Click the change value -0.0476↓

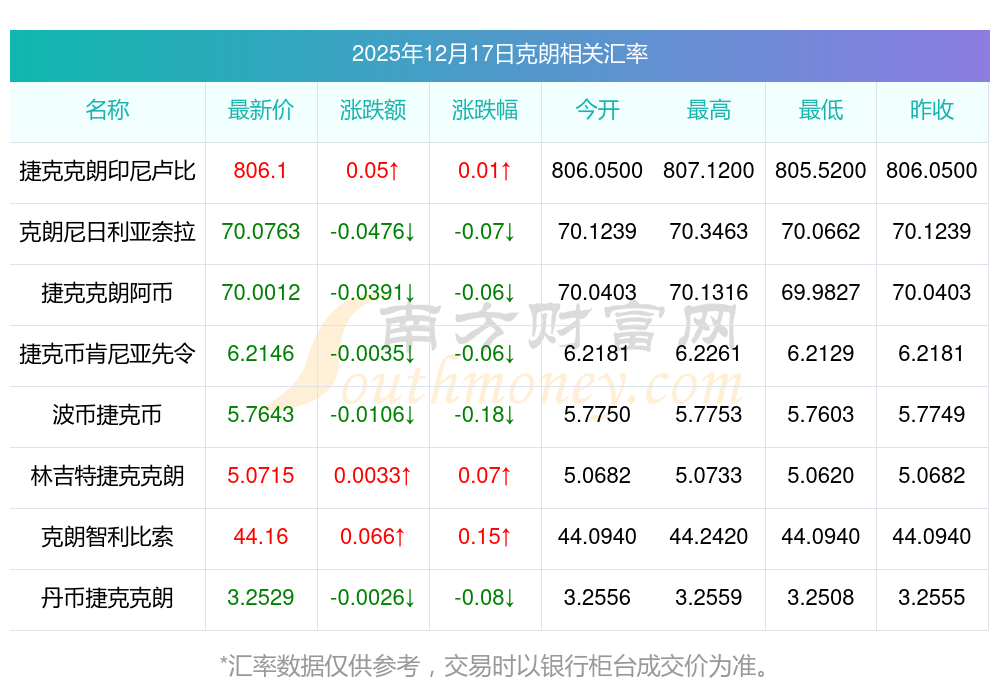pos(373,231)
